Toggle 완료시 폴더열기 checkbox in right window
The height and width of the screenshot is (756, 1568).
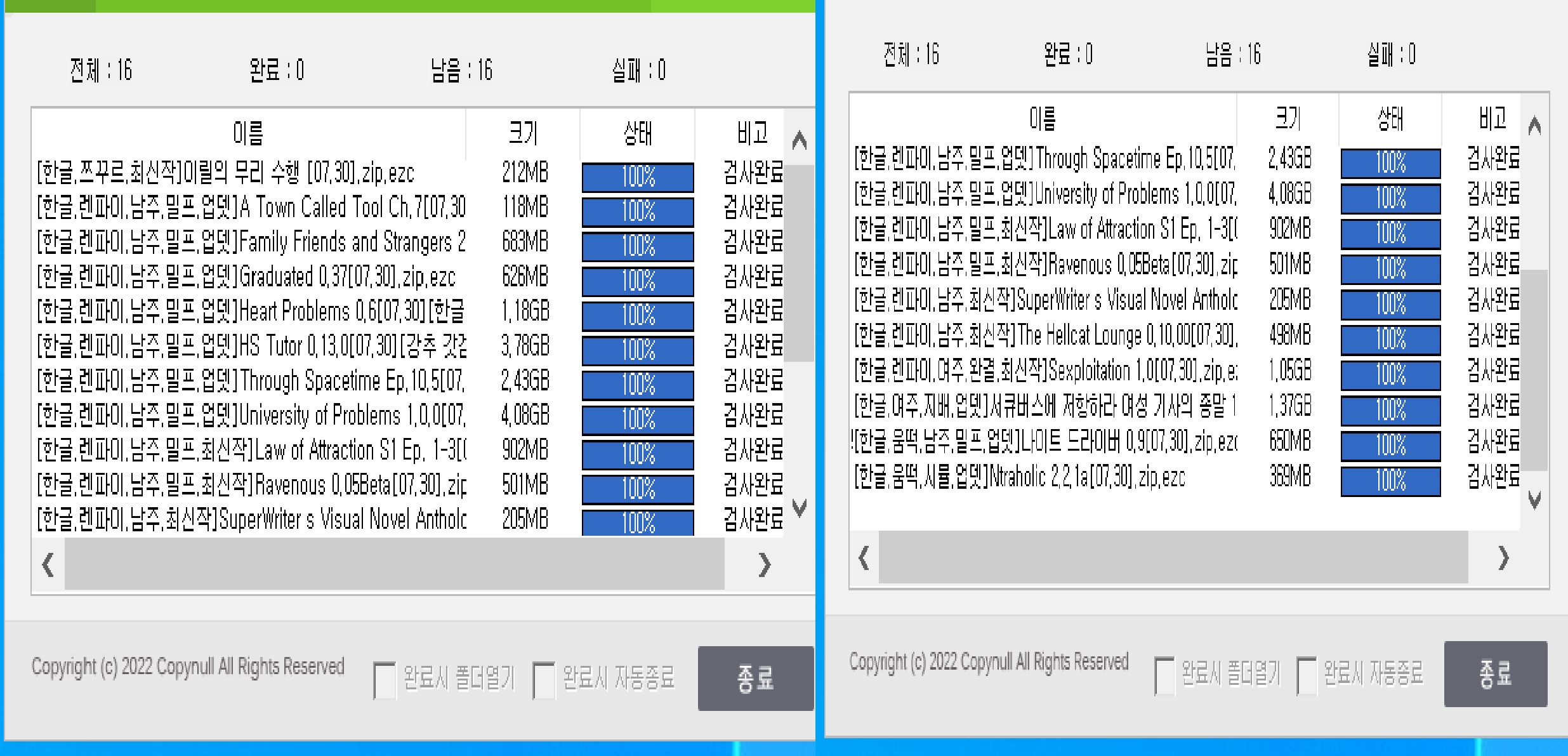click(x=1164, y=675)
